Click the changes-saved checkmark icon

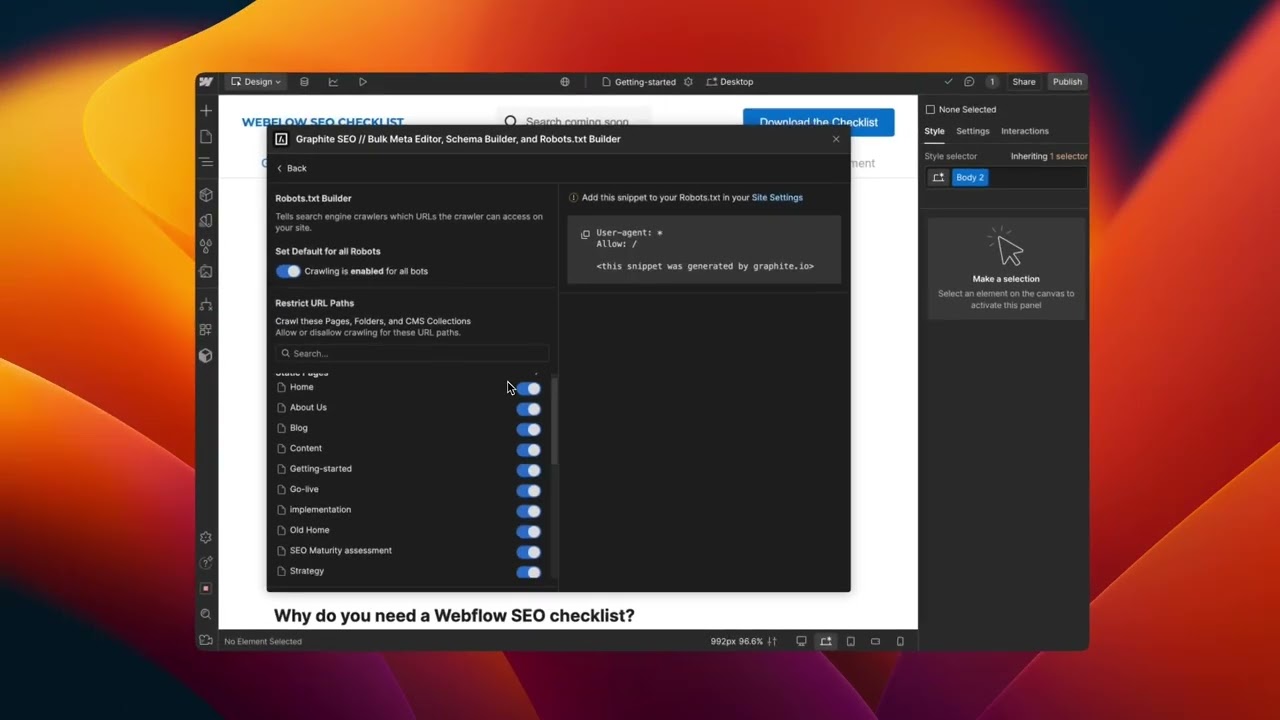coord(949,82)
